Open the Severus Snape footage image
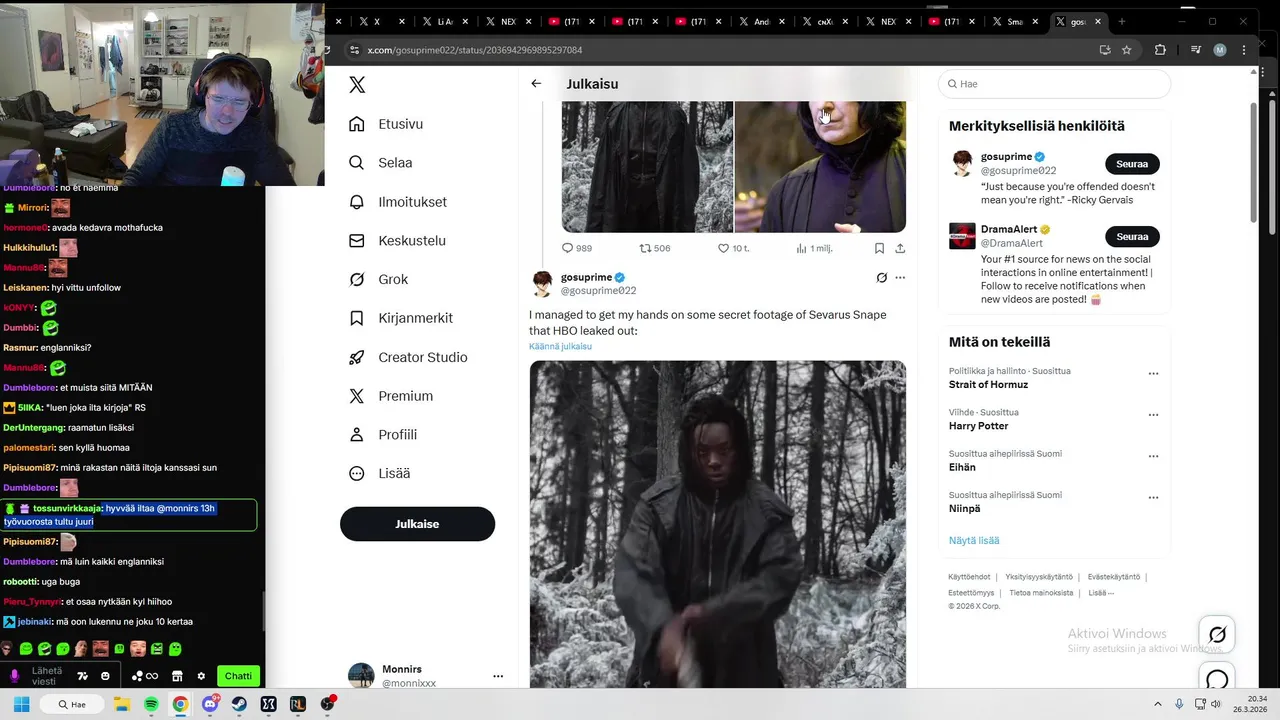1280x720 pixels. pyautogui.click(x=717, y=524)
